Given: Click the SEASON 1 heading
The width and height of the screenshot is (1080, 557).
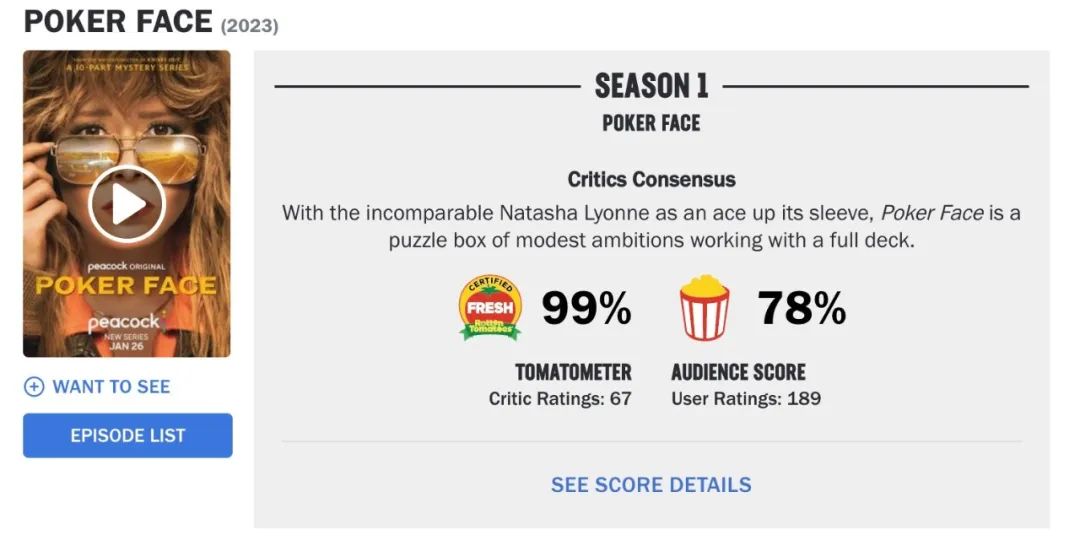Looking at the screenshot, I should [651, 87].
